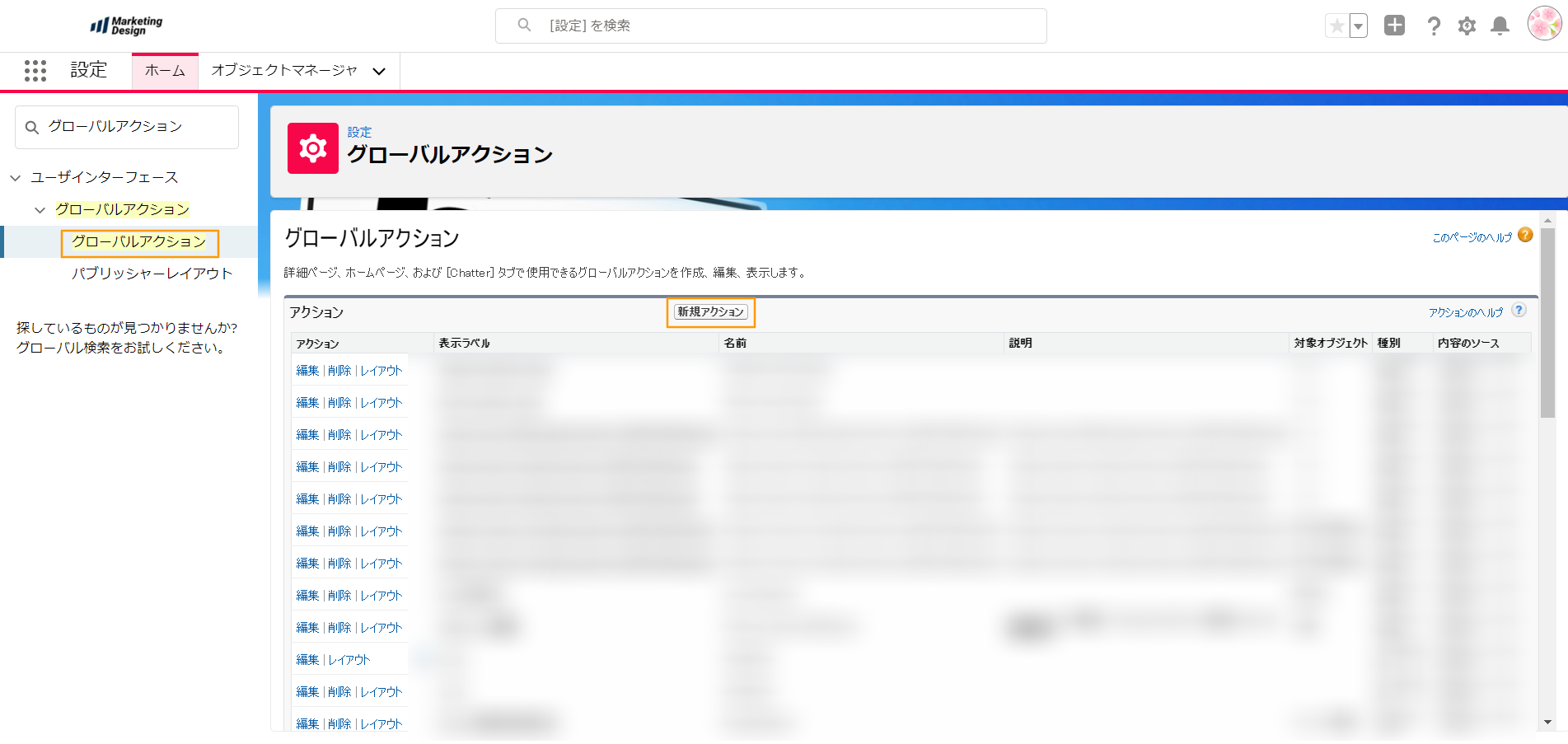
Task: Collapse the ユーザインターフェース tree section
Action: tap(16, 178)
